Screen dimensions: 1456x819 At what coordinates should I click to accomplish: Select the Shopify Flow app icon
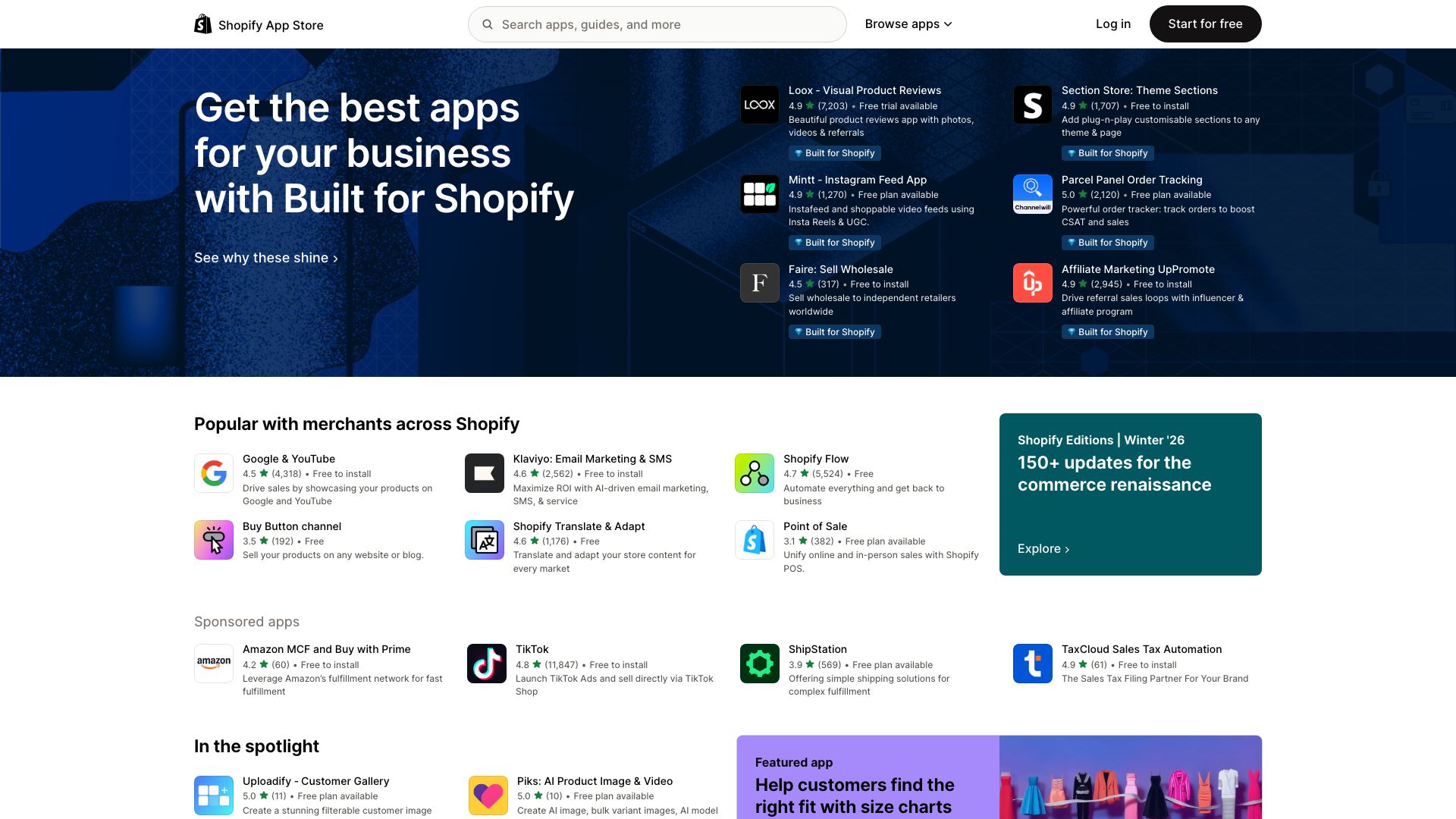(x=753, y=472)
